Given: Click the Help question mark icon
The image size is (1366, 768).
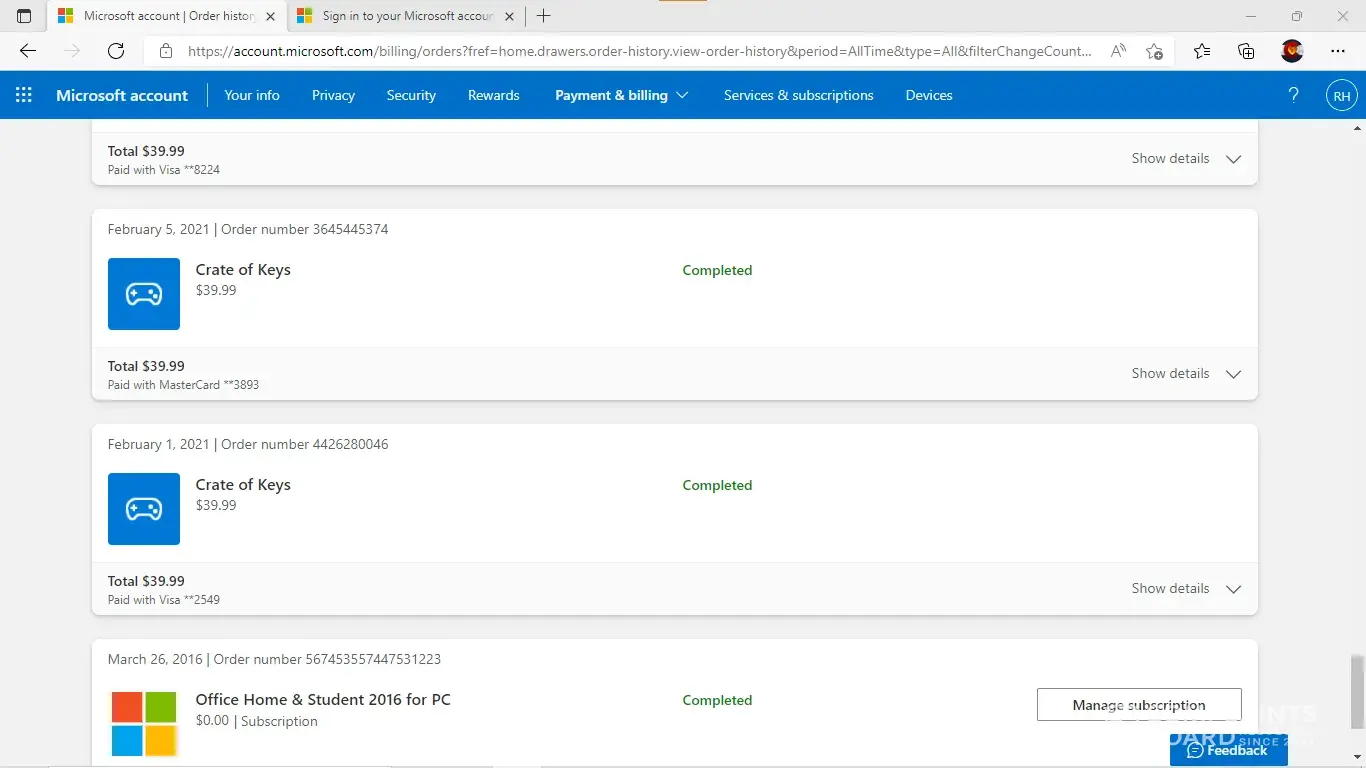Looking at the screenshot, I should 1293,95.
